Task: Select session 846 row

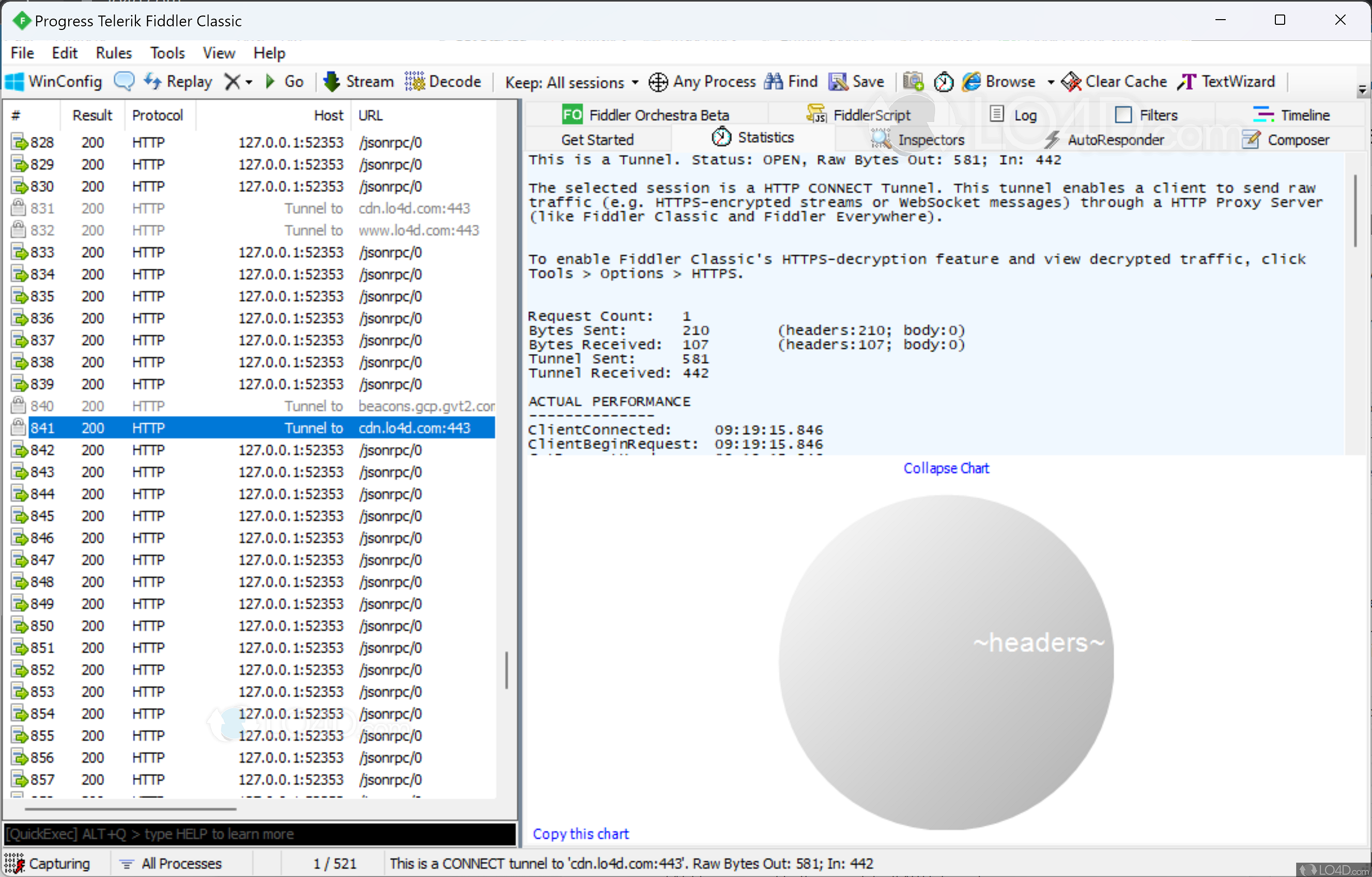Action: coord(252,538)
